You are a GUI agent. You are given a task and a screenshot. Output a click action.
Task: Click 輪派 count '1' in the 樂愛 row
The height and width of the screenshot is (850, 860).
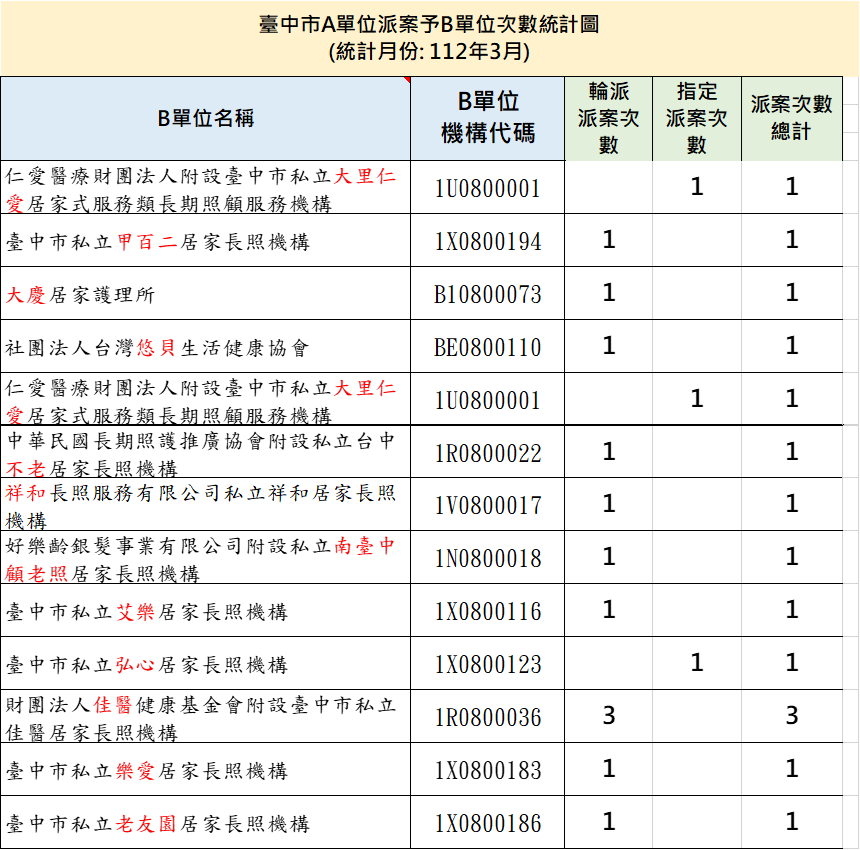click(x=609, y=769)
